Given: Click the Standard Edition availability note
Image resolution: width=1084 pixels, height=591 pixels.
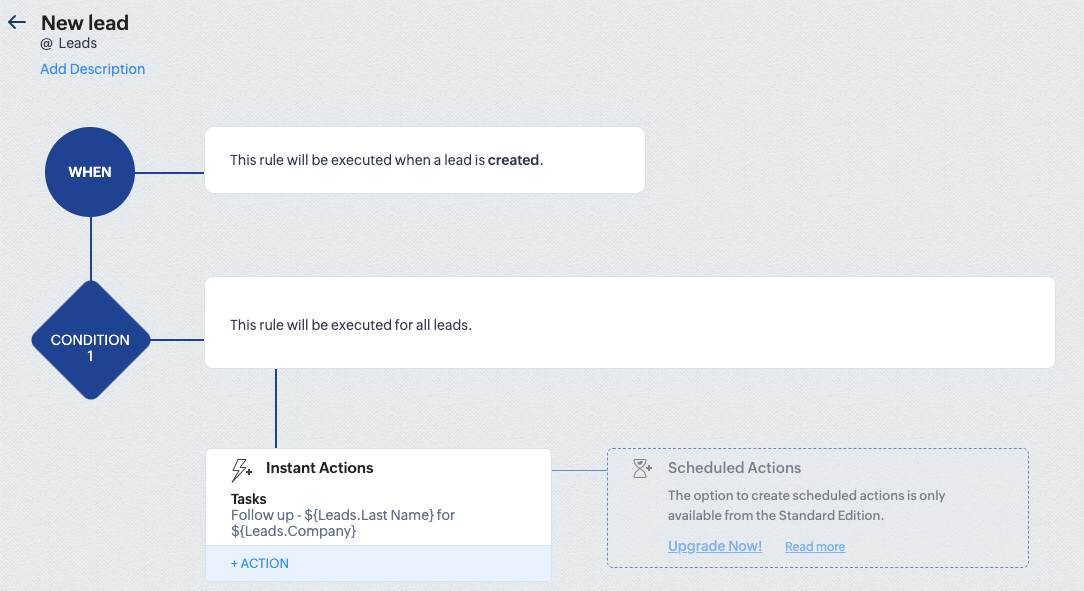Looking at the screenshot, I should (806, 505).
